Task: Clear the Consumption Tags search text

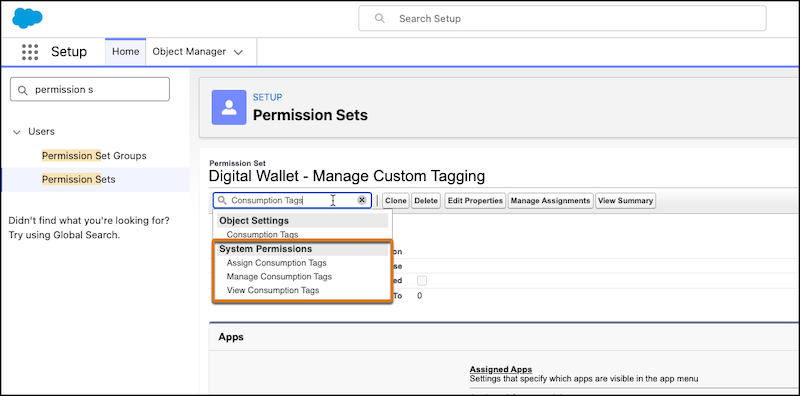Action: (x=362, y=200)
